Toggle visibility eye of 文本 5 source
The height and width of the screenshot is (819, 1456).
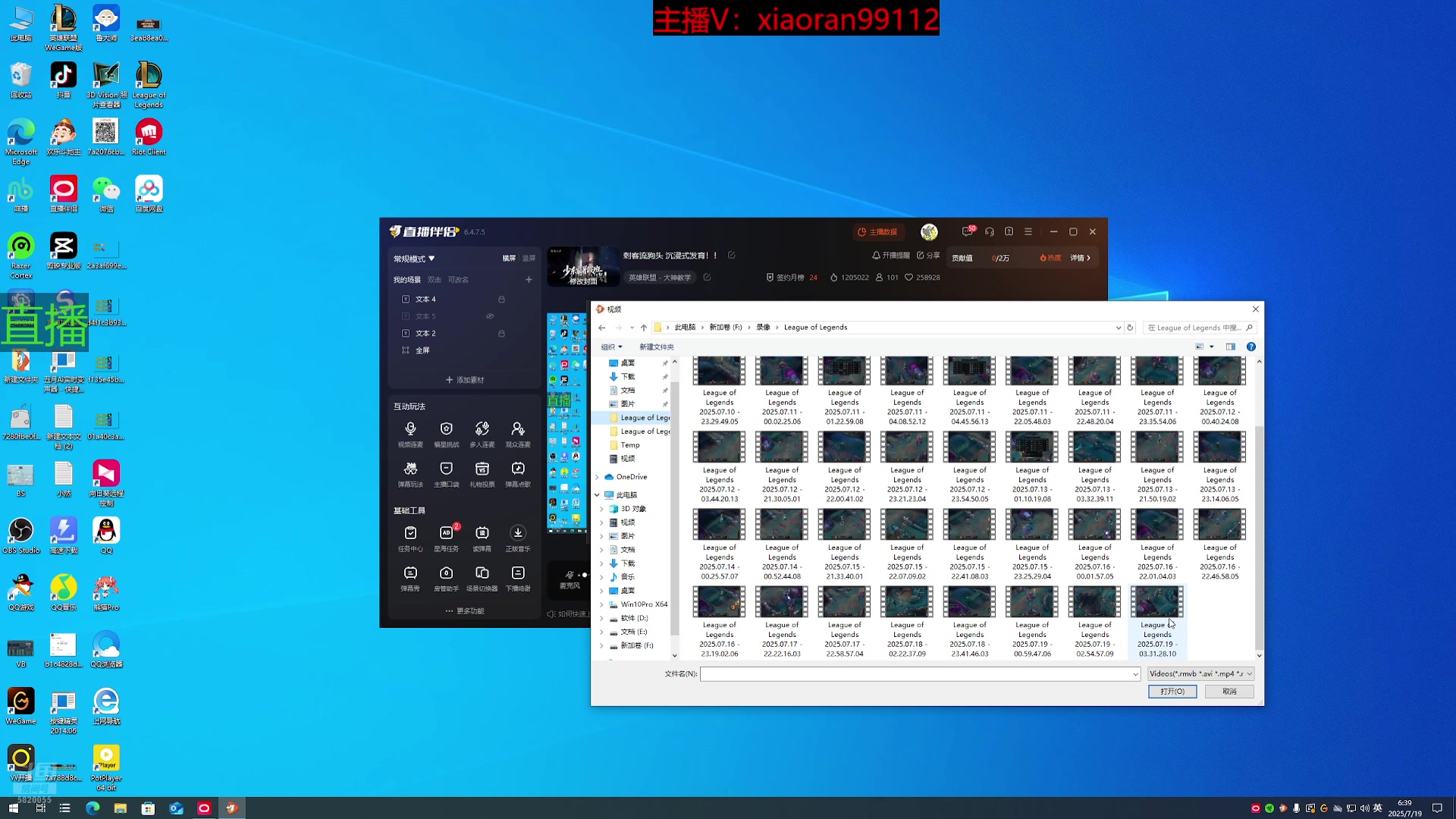click(490, 316)
